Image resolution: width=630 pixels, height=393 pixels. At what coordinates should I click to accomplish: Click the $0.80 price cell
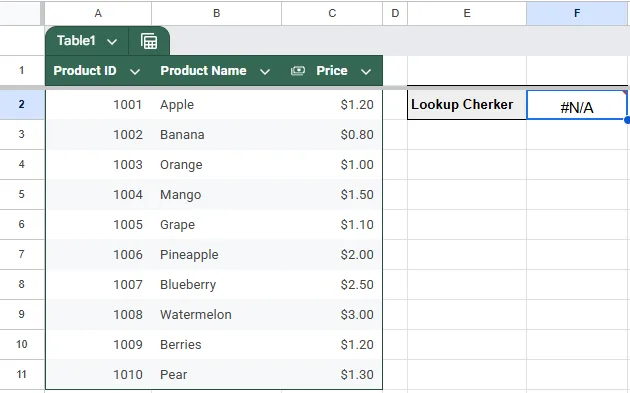click(x=332, y=135)
